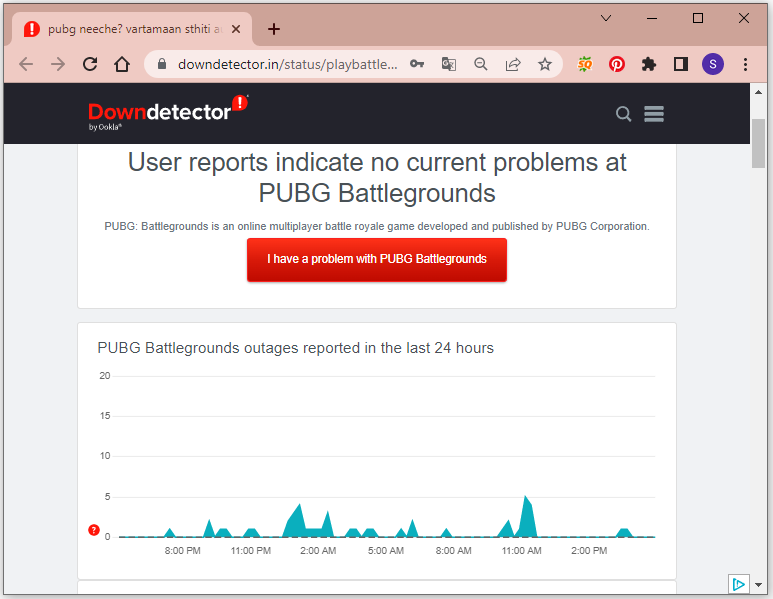The image size is (773, 599).
Task: Click the AdChoices icon at bottom right
Action: (x=738, y=584)
